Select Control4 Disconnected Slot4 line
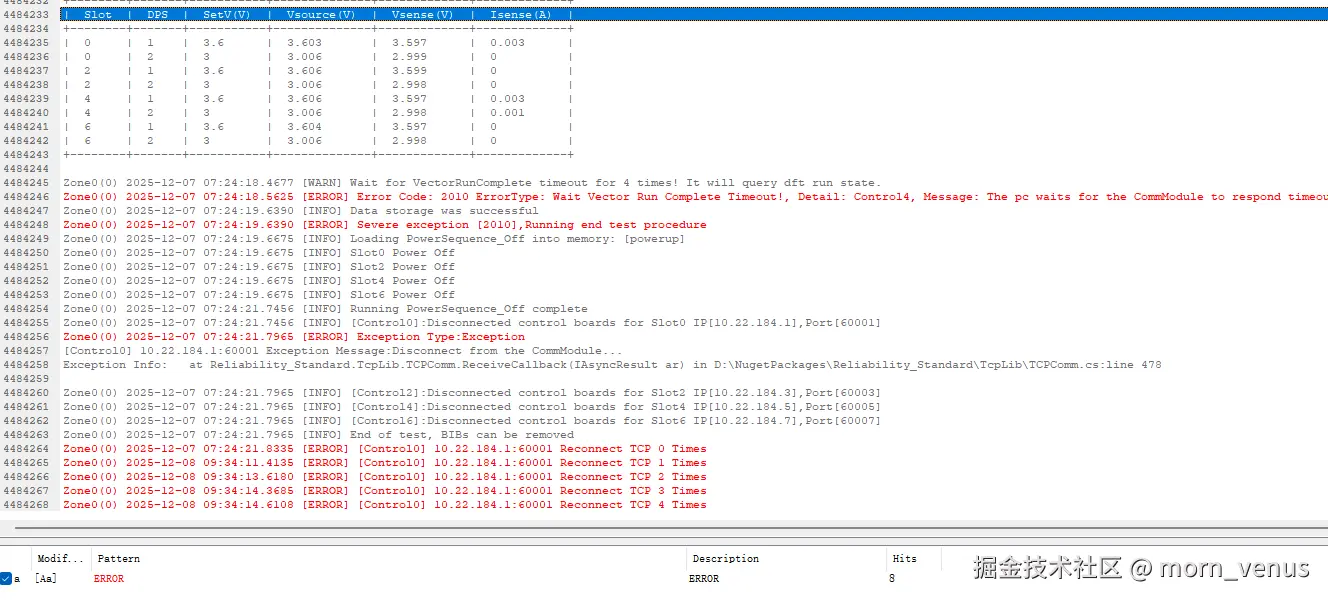Screen dimensions: 1328x600 (x=472, y=407)
